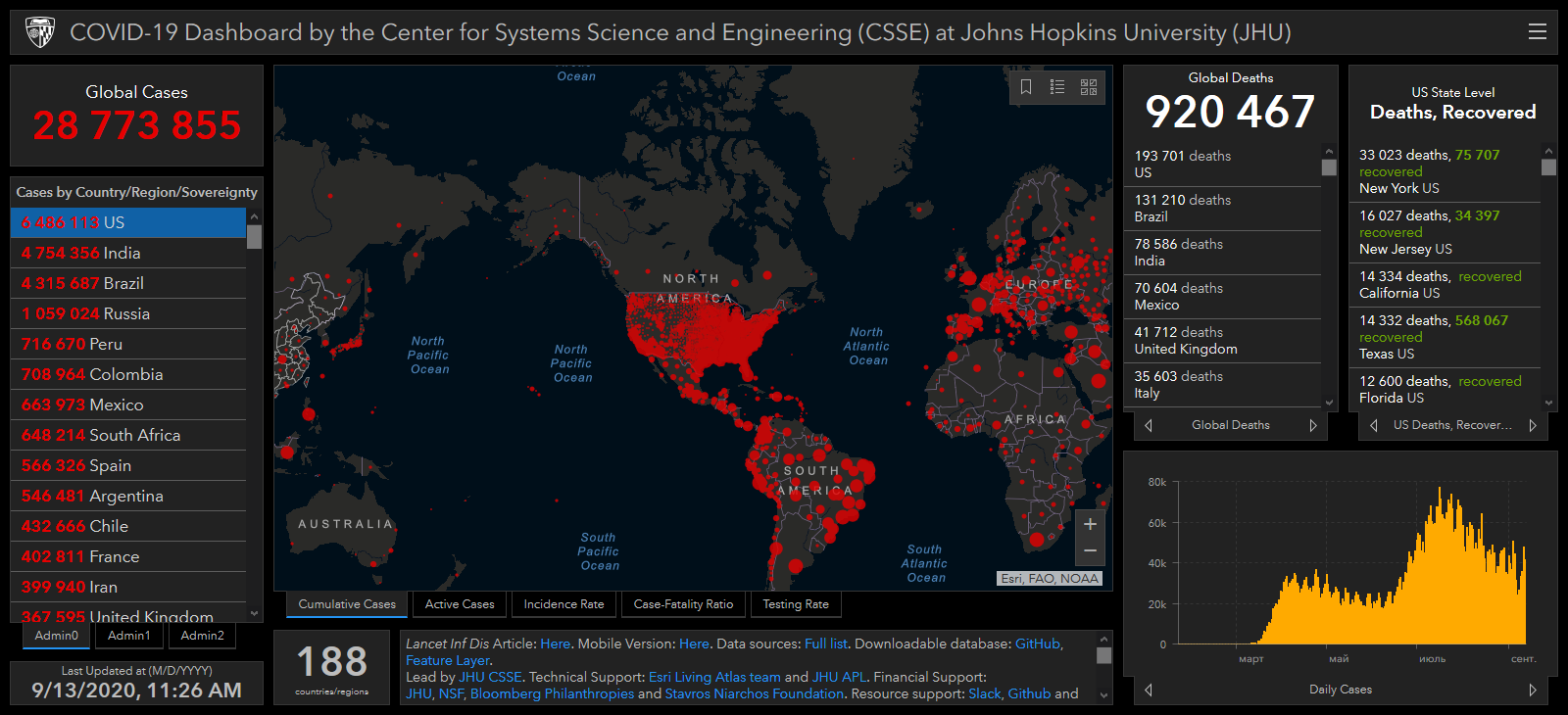The height and width of the screenshot is (715, 1568).
Task: Open the map bookmarks icon
Action: (x=1026, y=87)
